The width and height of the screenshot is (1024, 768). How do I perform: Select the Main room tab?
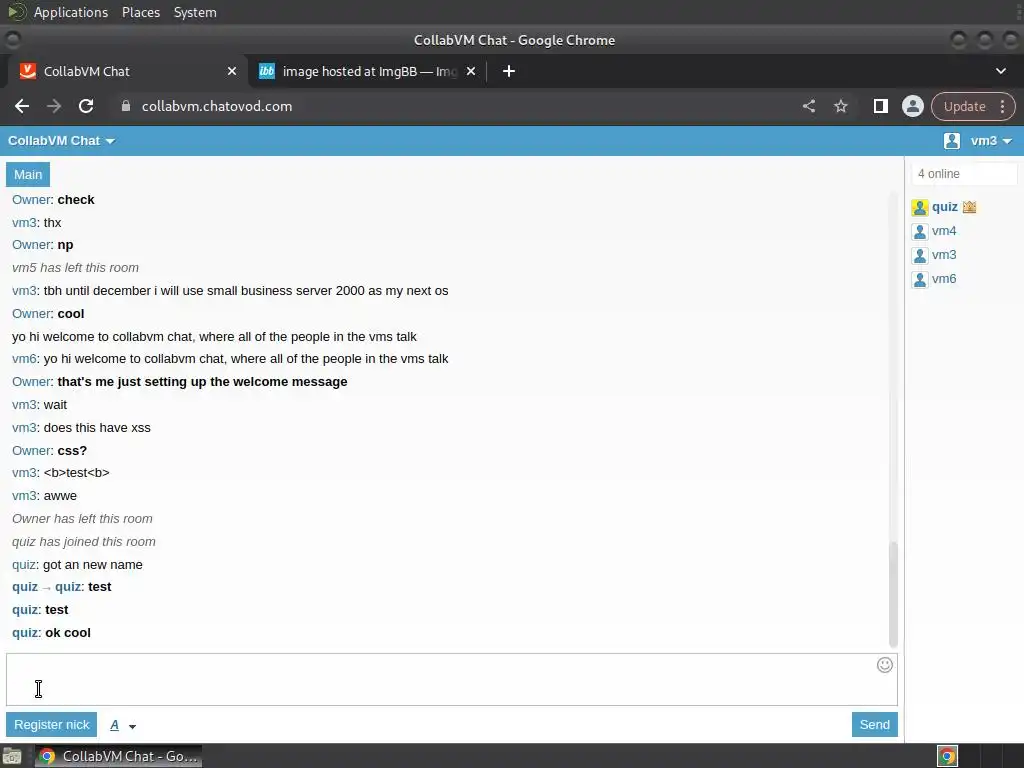(x=28, y=174)
